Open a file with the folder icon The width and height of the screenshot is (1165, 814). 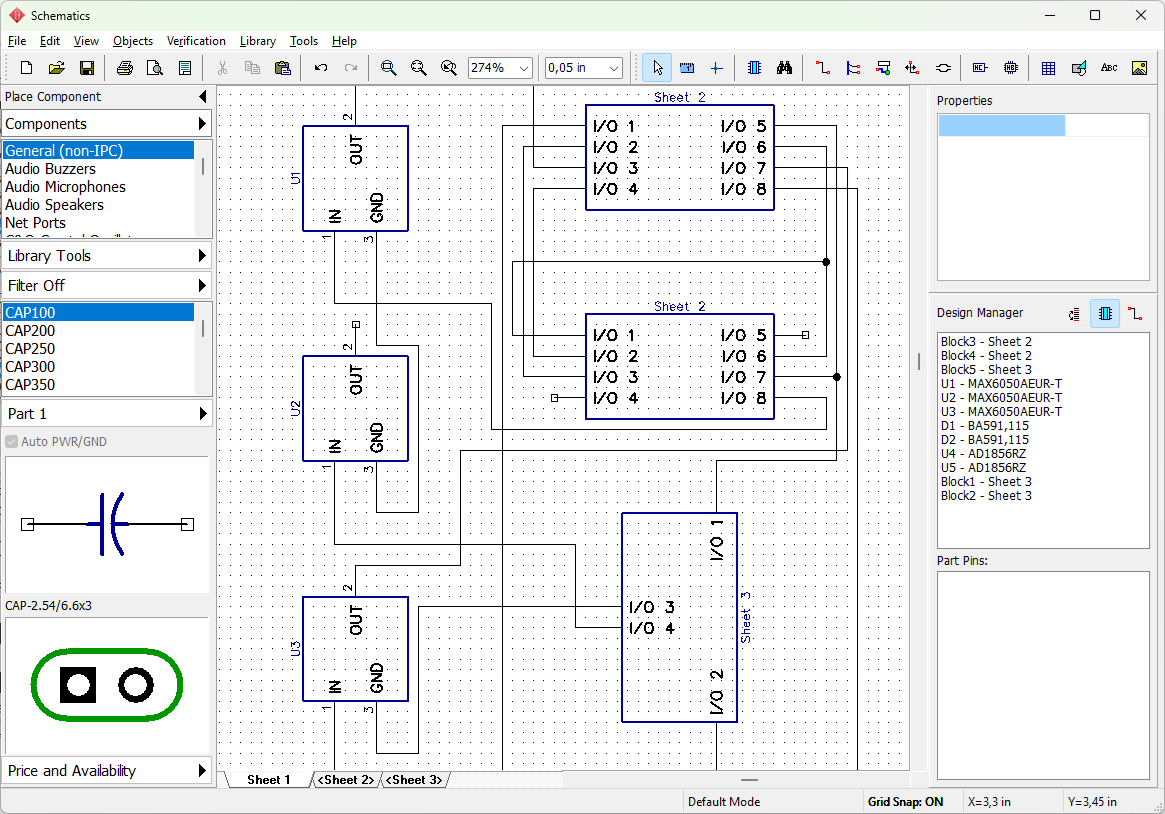tap(56, 68)
